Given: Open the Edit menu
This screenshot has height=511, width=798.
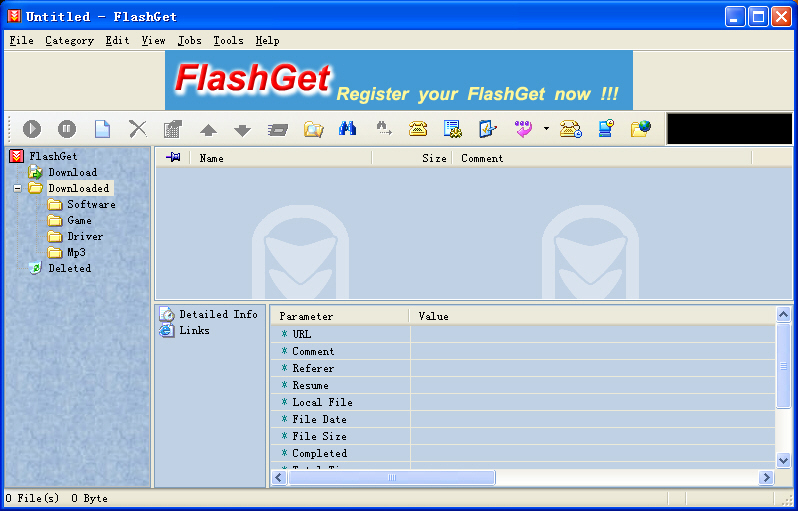Looking at the screenshot, I should (x=118, y=41).
